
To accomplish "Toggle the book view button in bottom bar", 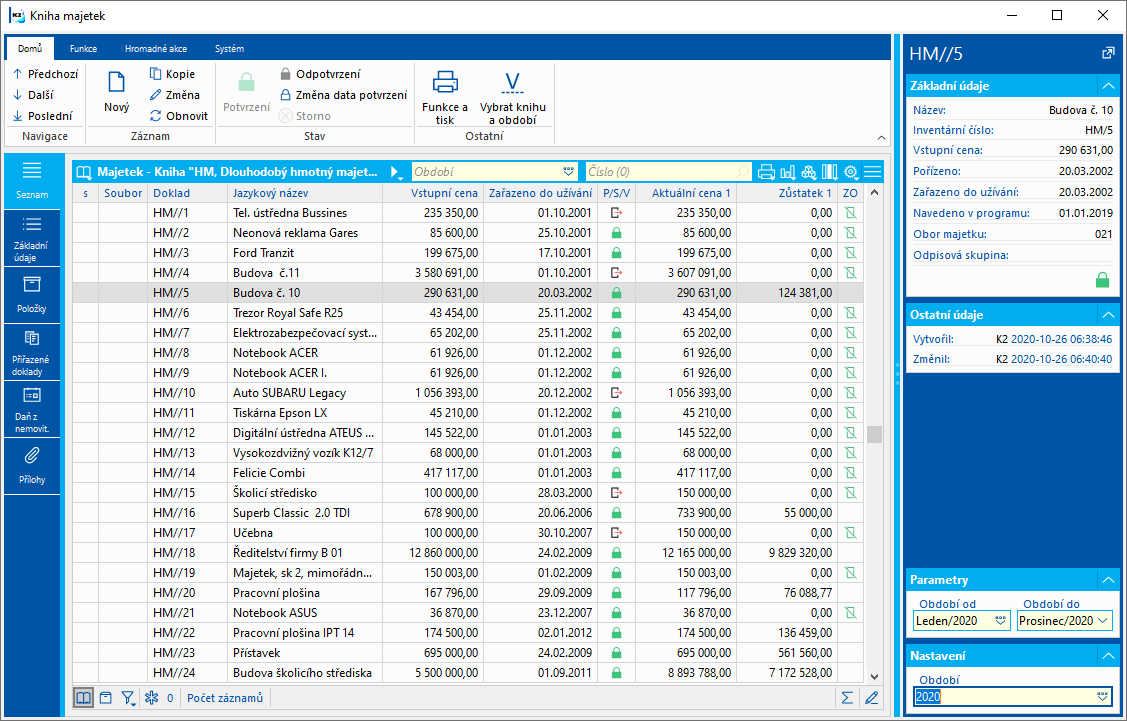I will pos(84,698).
